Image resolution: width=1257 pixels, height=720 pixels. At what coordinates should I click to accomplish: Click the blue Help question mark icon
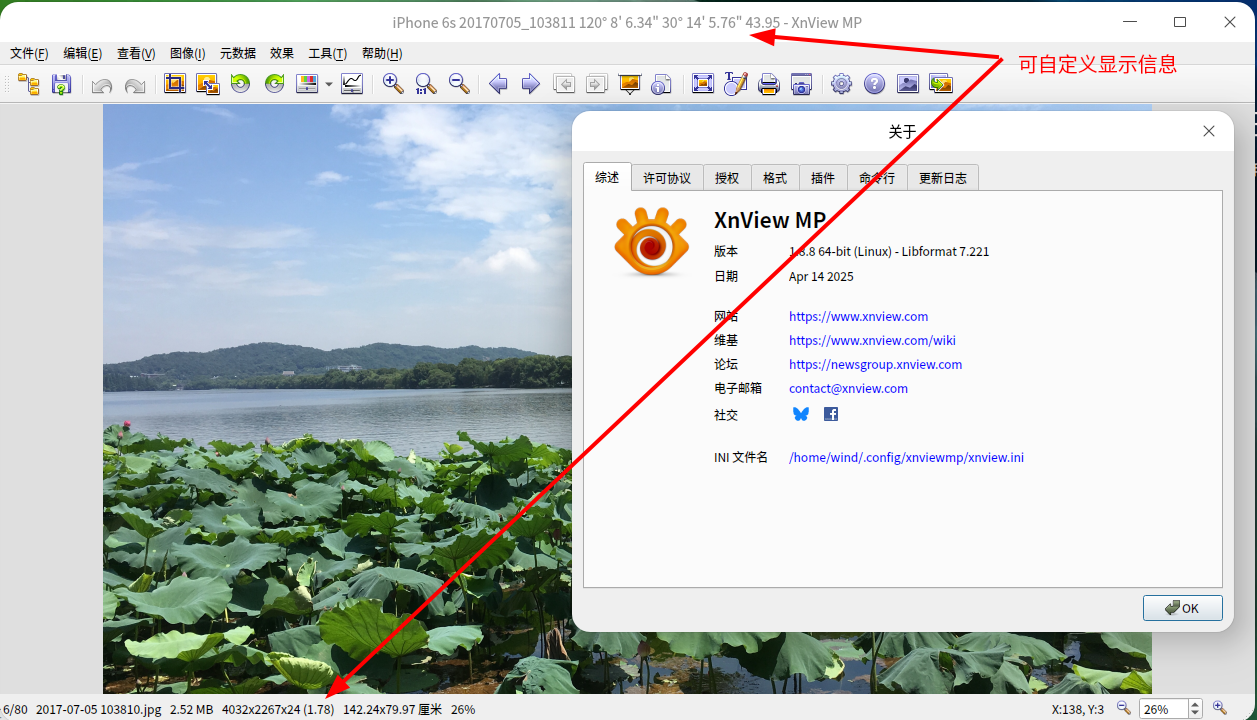[x=875, y=84]
